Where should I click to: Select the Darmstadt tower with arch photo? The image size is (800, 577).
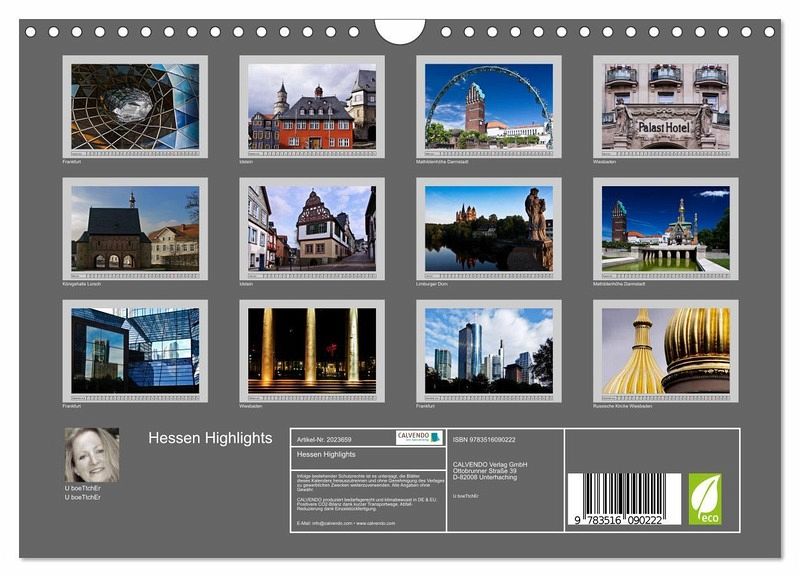click(488, 106)
